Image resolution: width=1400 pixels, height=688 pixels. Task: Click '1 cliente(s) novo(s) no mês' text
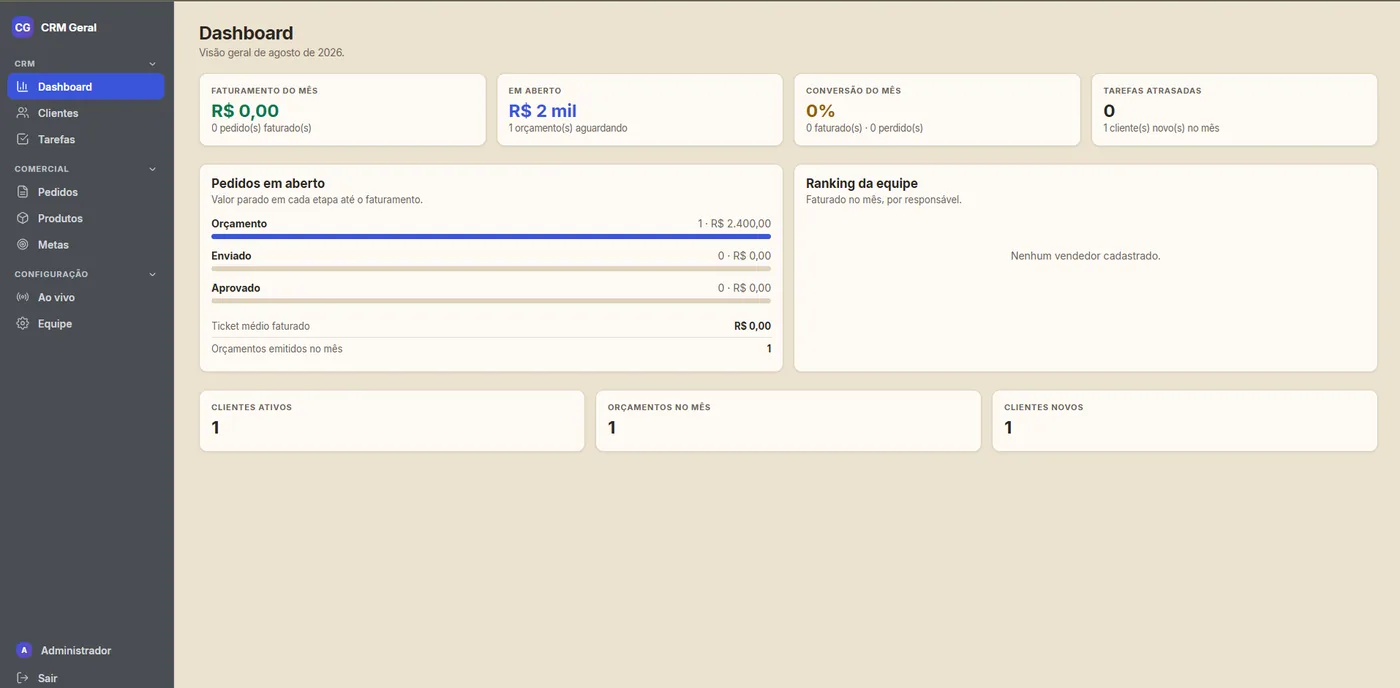[x=1161, y=128]
